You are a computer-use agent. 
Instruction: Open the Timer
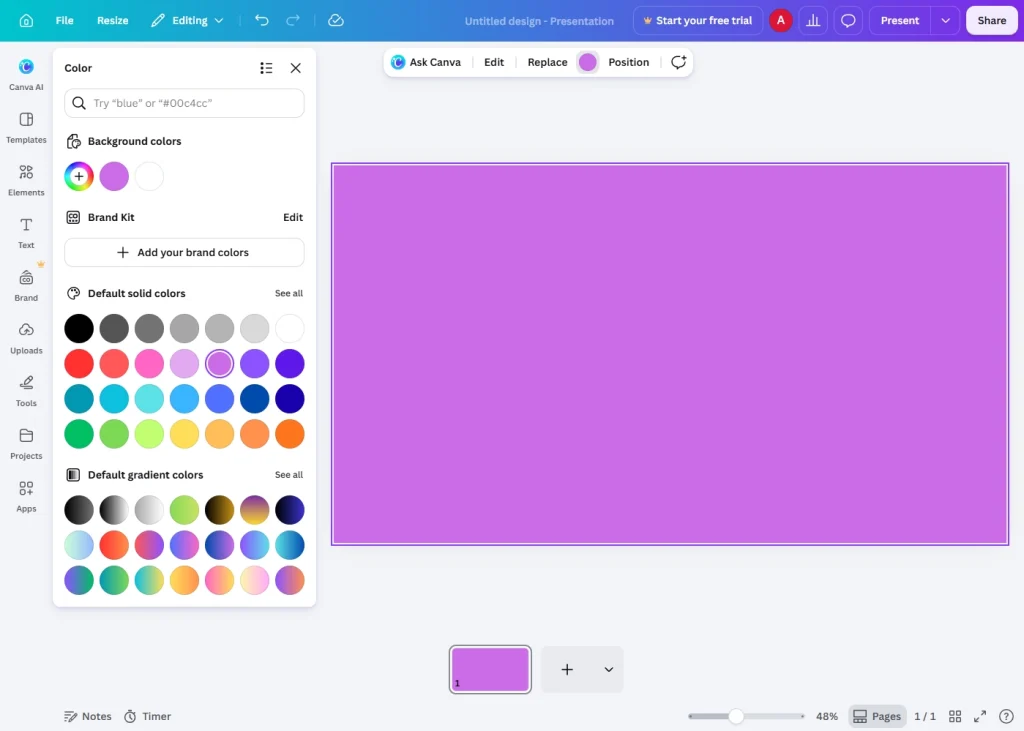pos(148,717)
